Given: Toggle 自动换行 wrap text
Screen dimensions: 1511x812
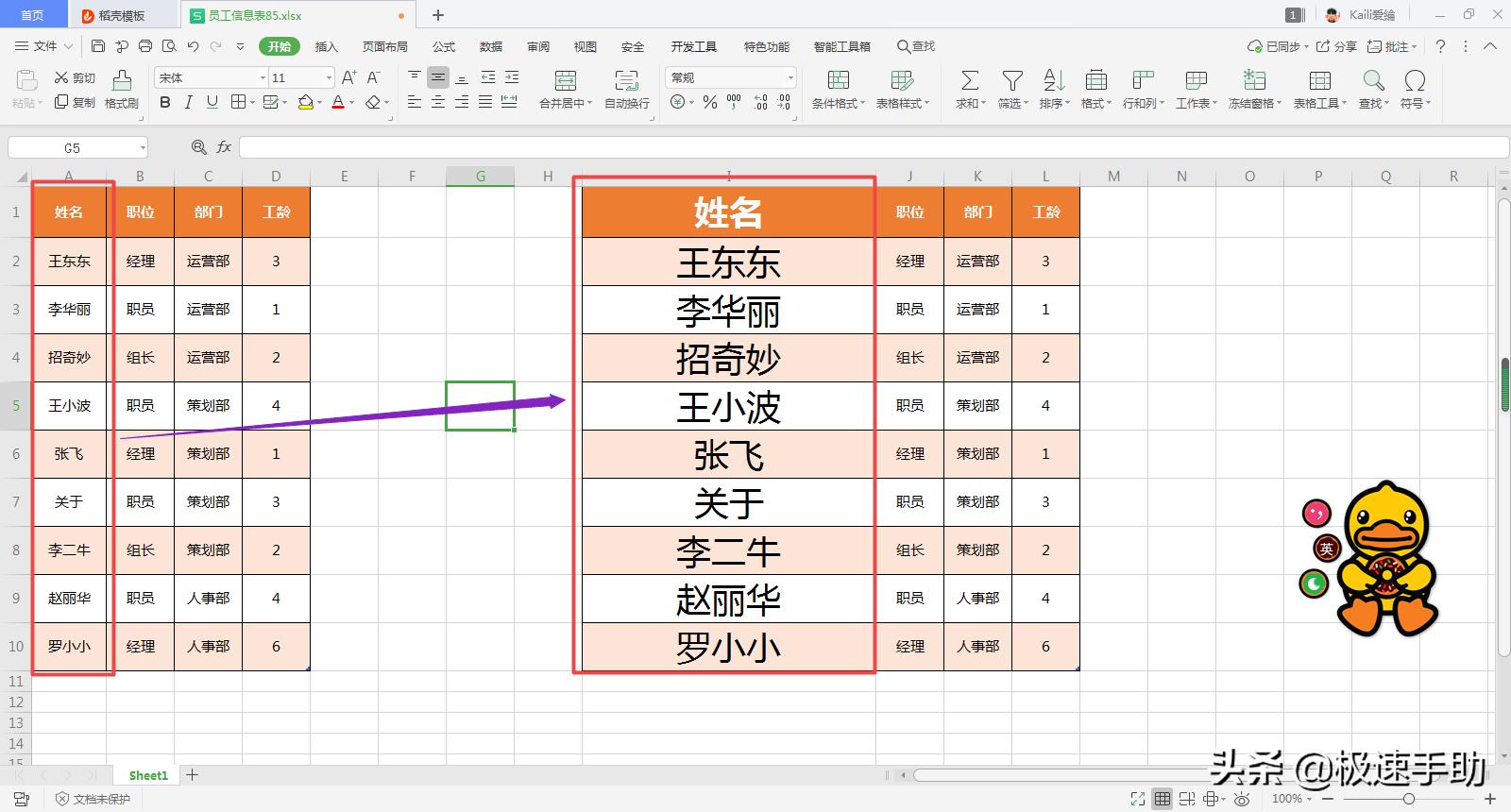Looking at the screenshot, I should click(627, 90).
